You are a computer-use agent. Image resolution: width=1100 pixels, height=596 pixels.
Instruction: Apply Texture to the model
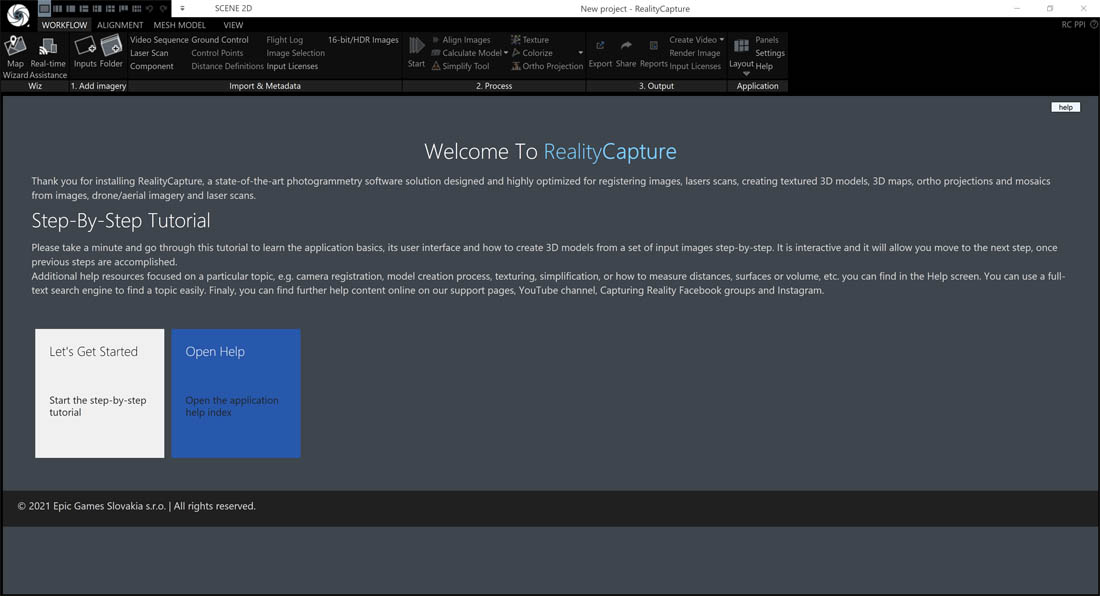(530, 40)
